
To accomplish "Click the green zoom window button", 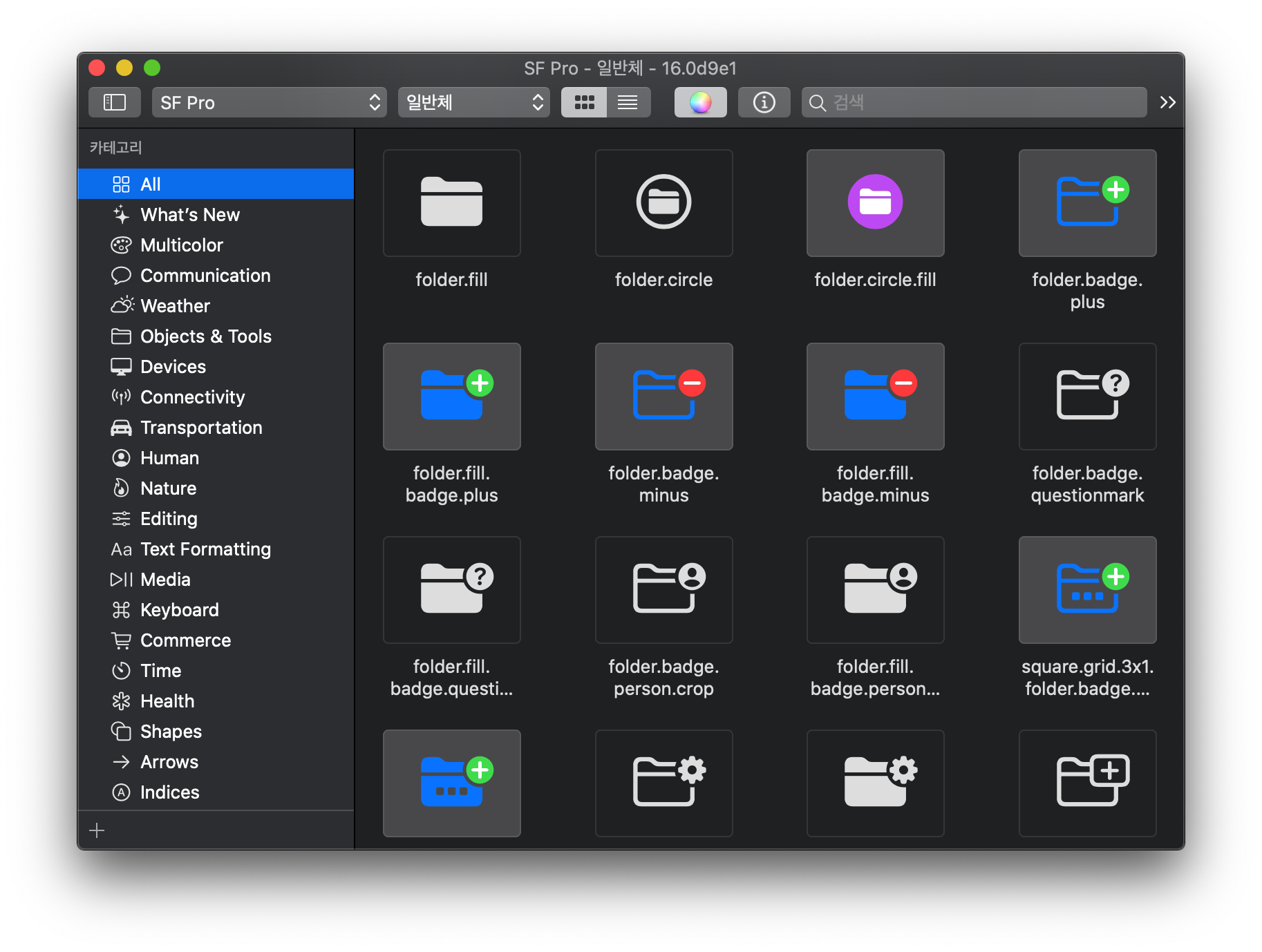I will [152, 68].
